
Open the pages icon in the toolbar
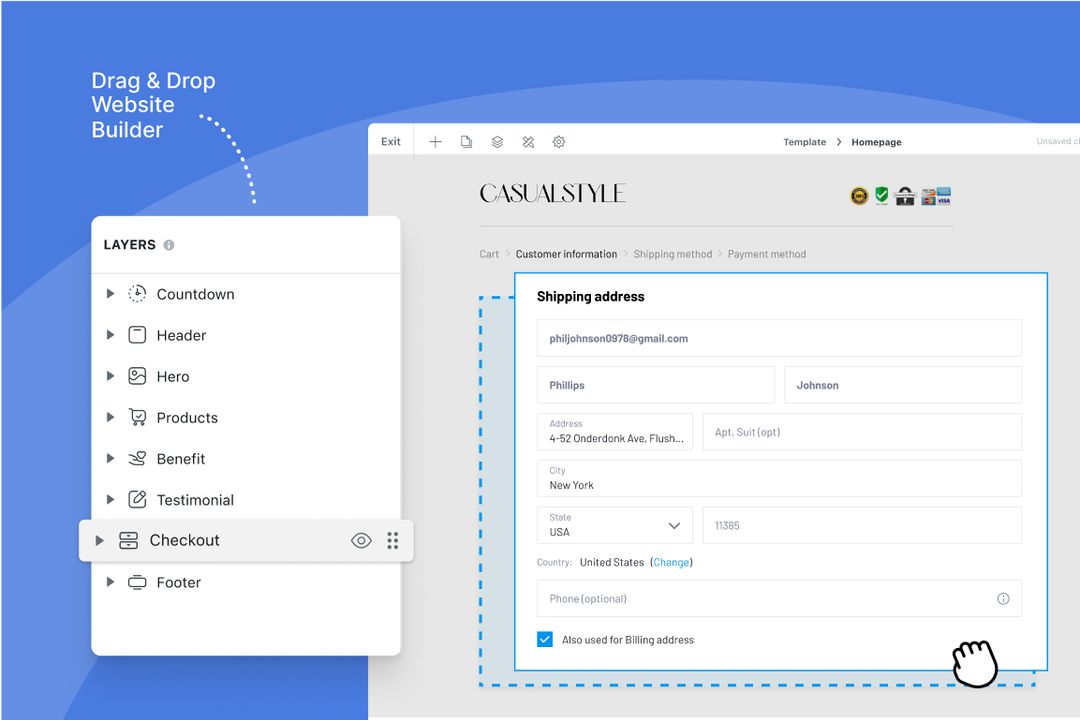tap(466, 141)
